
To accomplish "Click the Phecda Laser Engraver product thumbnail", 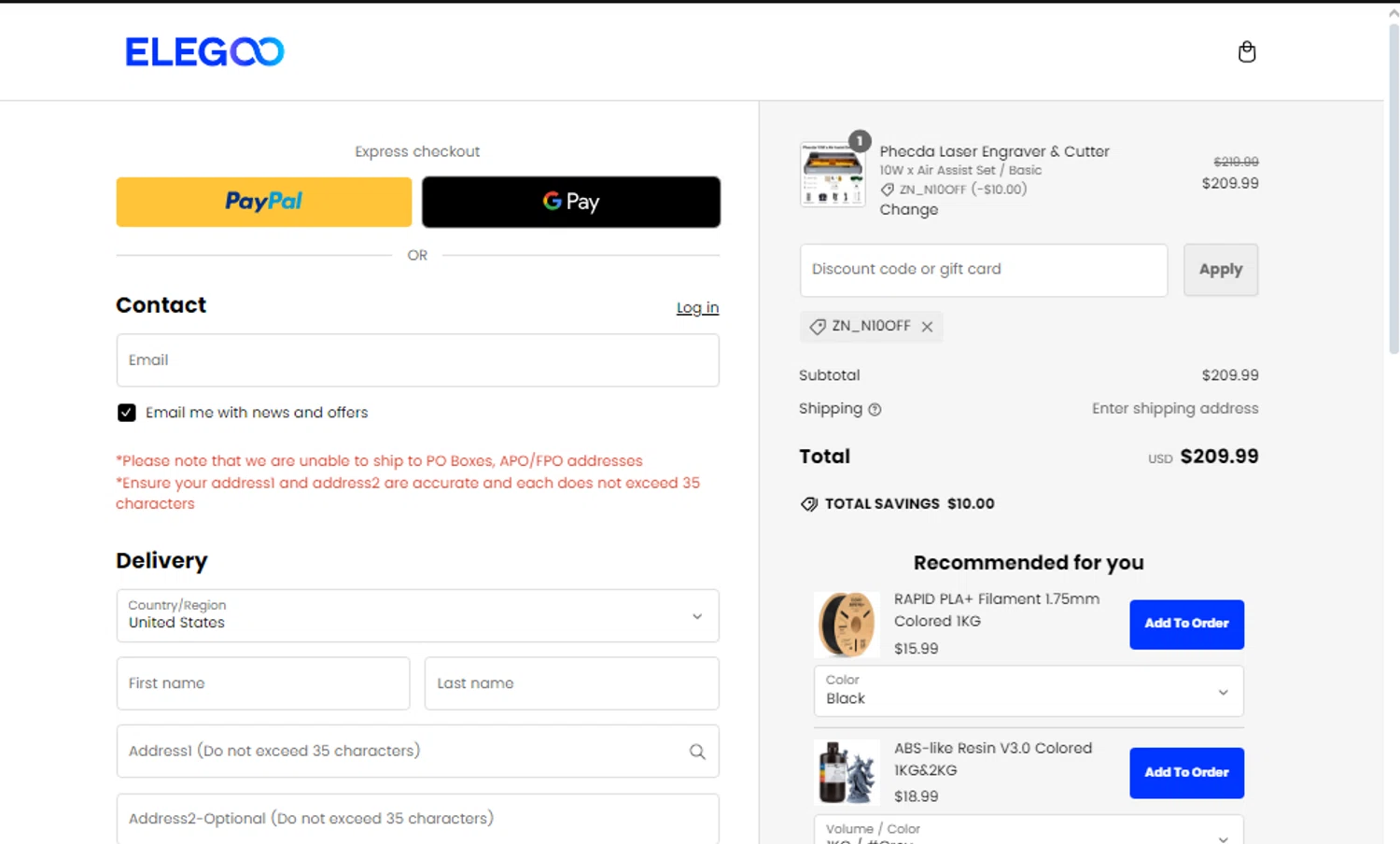I will (x=833, y=175).
